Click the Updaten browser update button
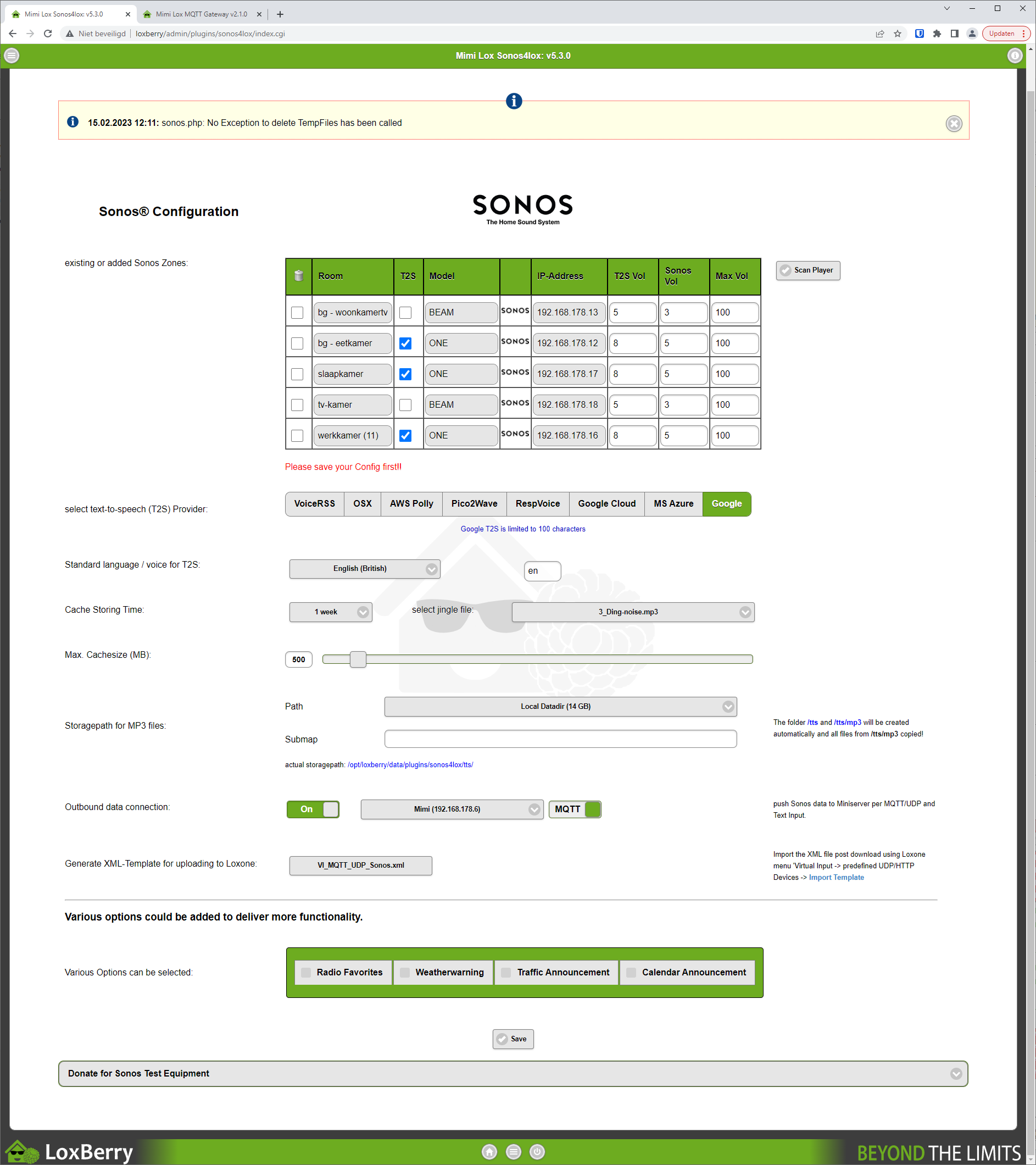Image resolution: width=1036 pixels, height=1165 pixels. click(1006, 34)
